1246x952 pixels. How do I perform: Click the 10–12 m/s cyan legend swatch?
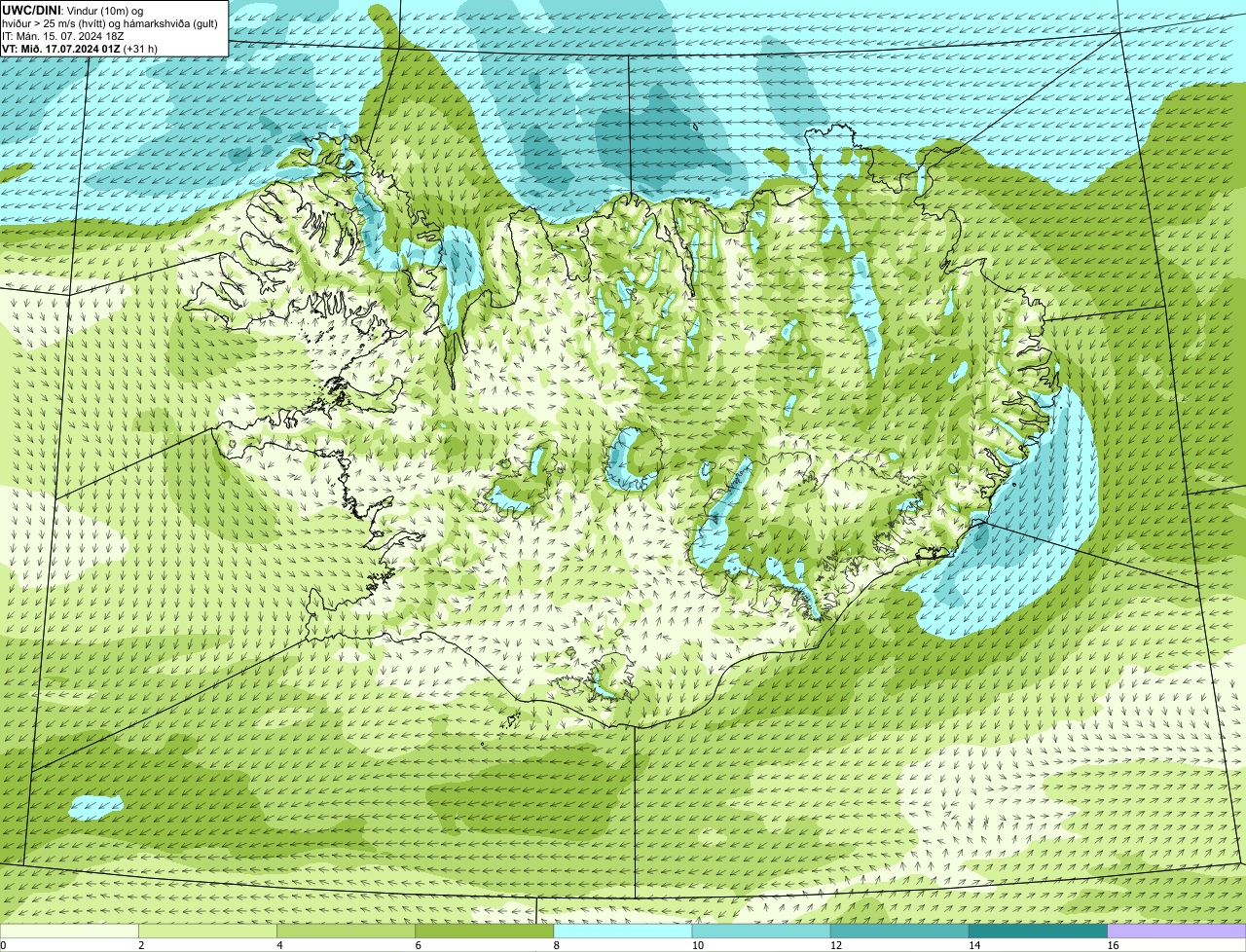(761, 932)
